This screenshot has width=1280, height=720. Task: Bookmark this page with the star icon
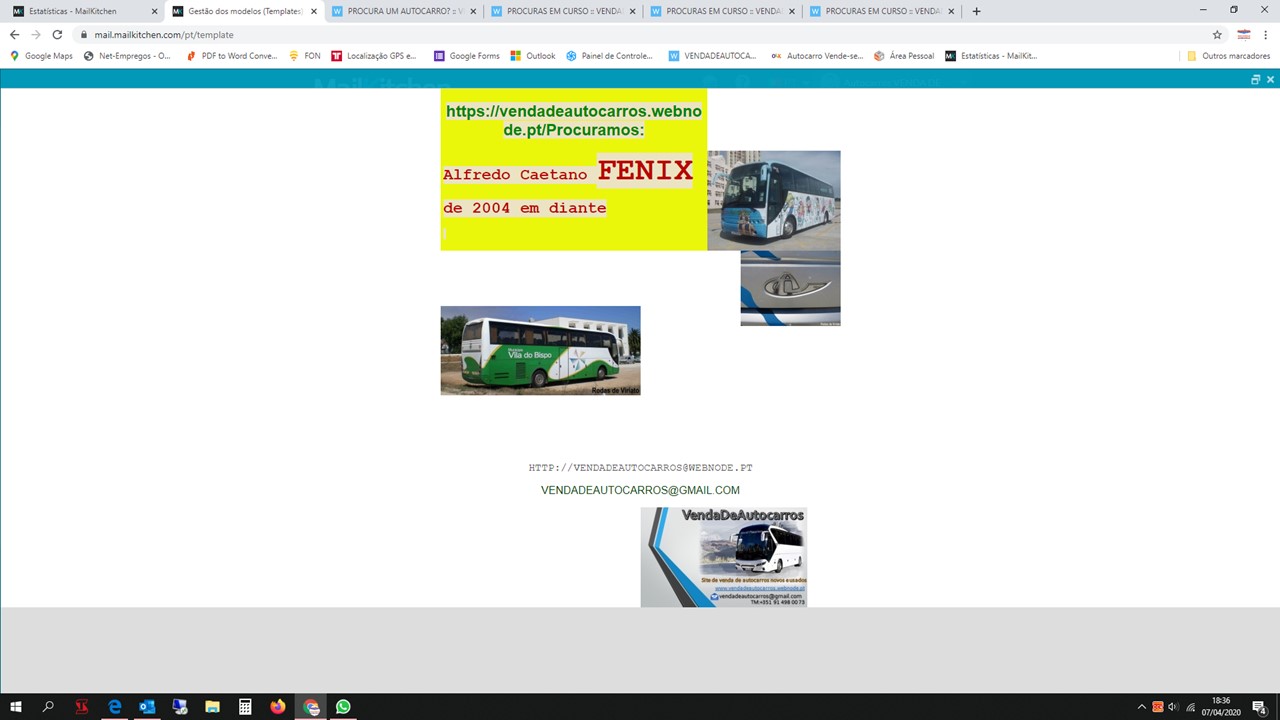[x=1217, y=35]
